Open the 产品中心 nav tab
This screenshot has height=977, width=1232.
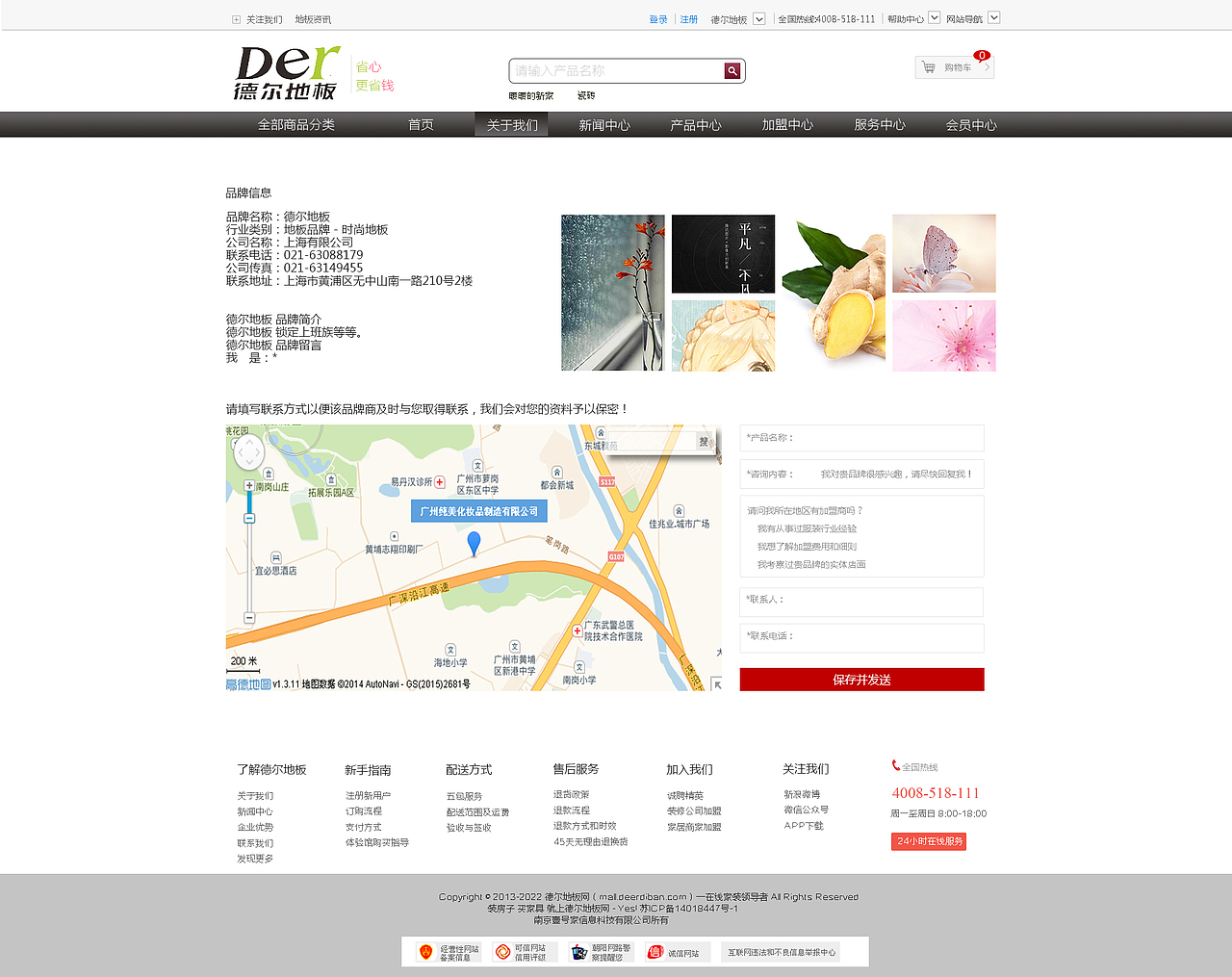[696, 125]
